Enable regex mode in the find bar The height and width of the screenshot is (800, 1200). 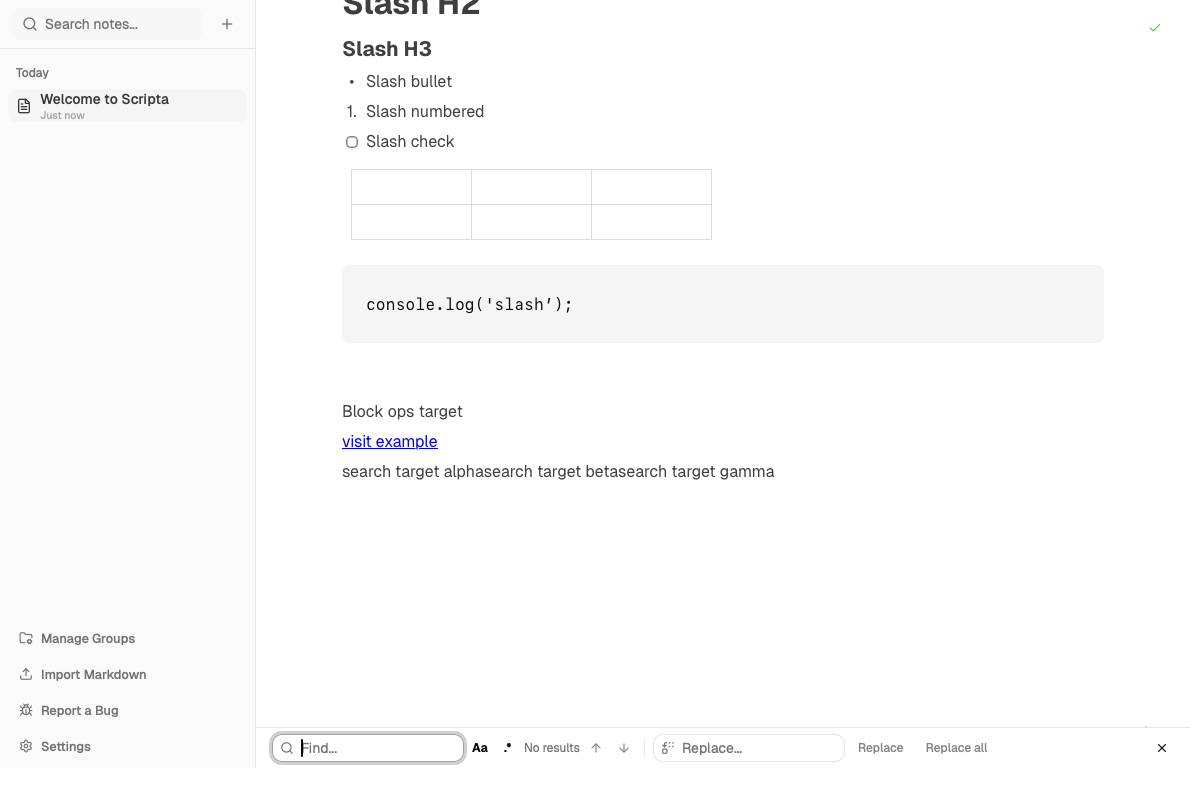point(507,747)
